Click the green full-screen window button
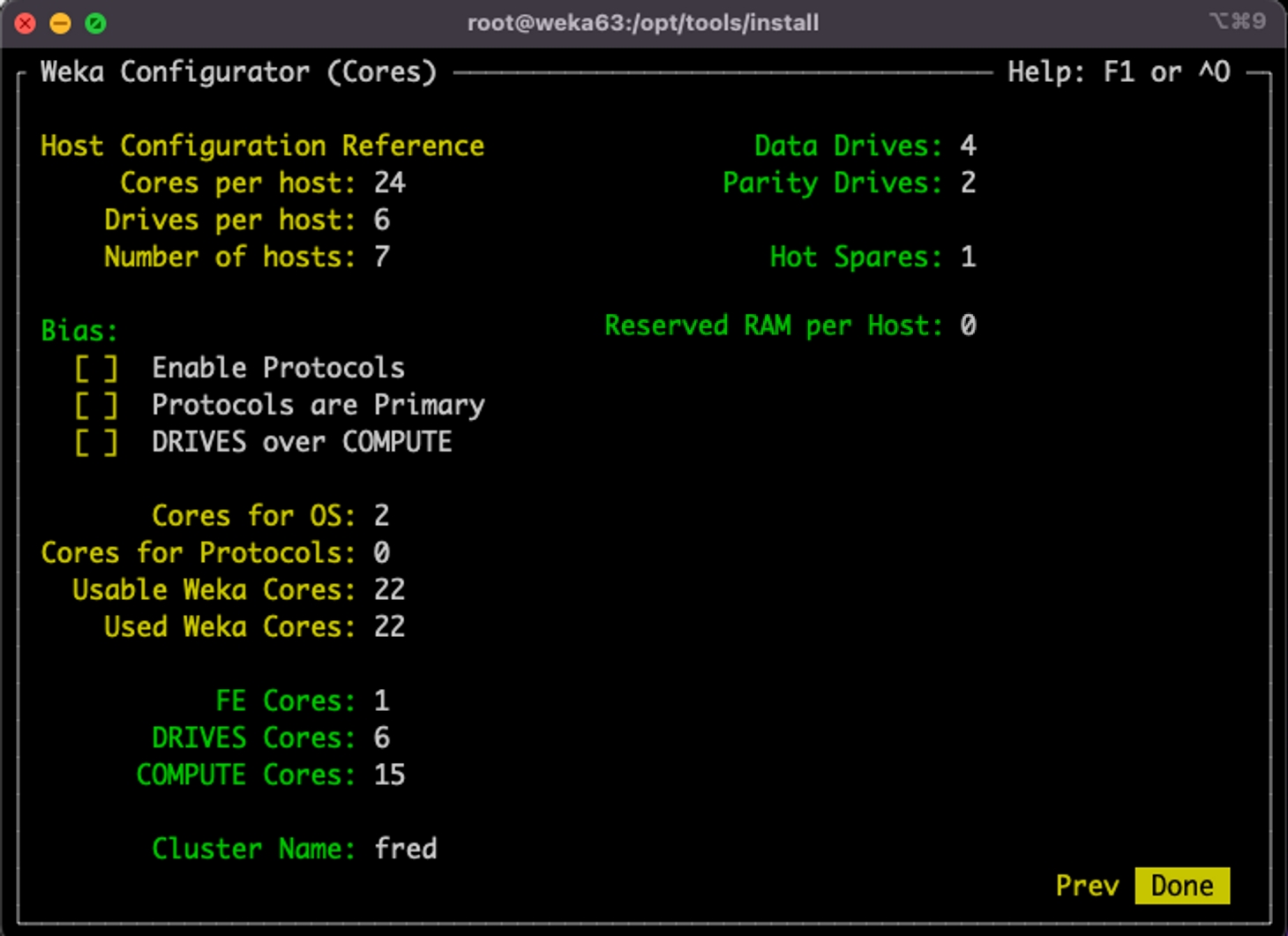This screenshot has height=936, width=1288. 95,23
